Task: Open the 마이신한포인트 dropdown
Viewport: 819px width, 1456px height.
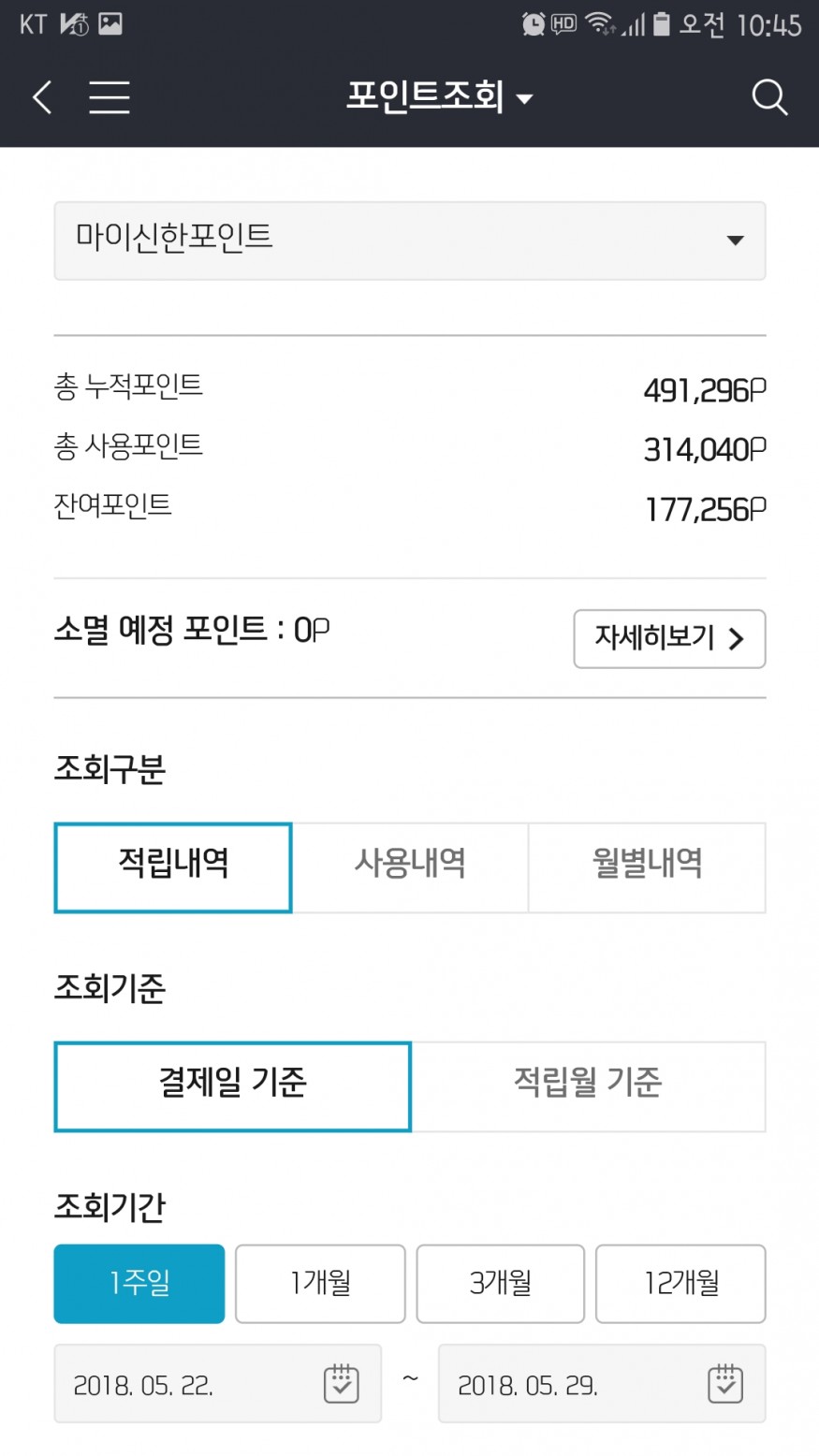Action: click(410, 240)
